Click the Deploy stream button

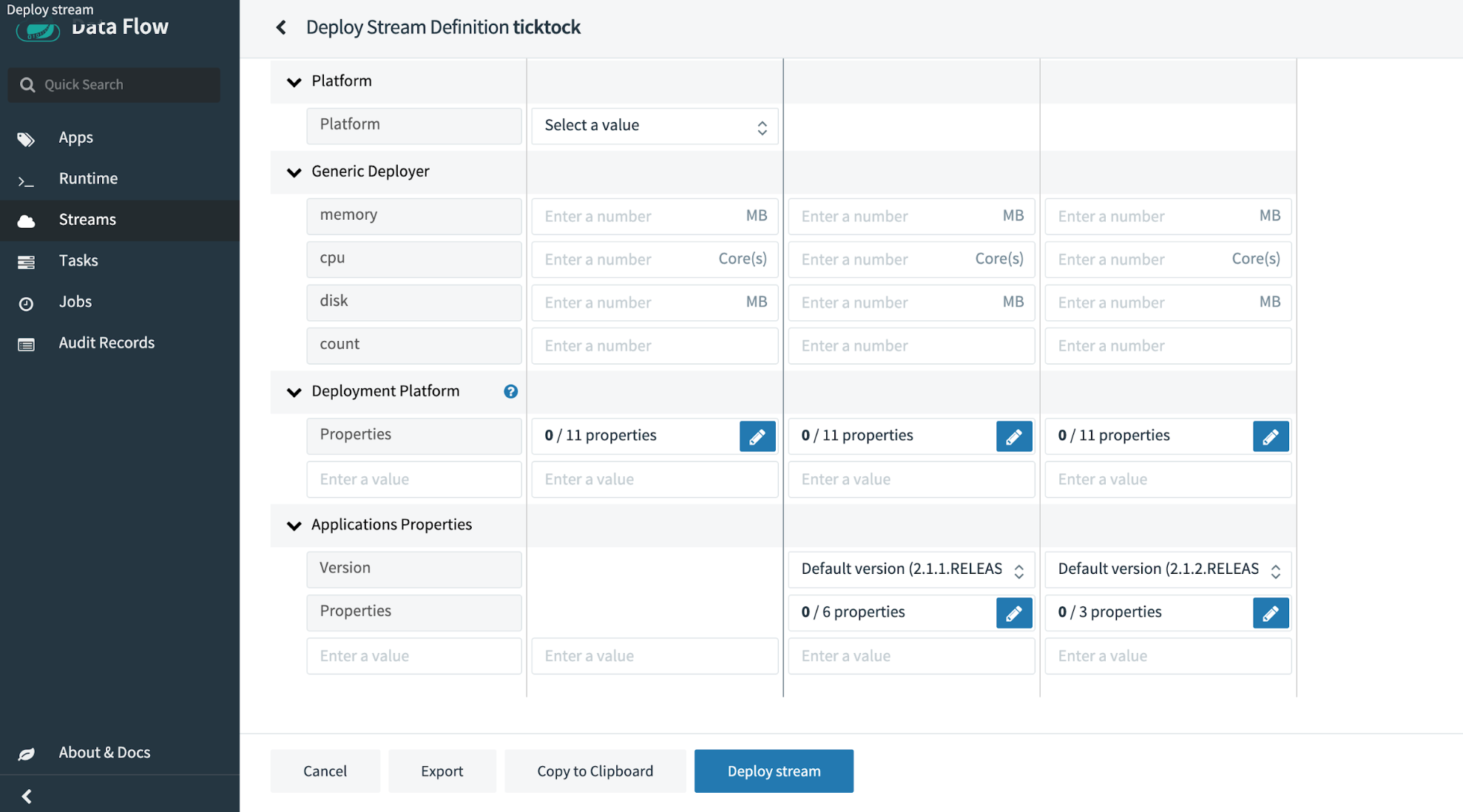click(774, 770)
